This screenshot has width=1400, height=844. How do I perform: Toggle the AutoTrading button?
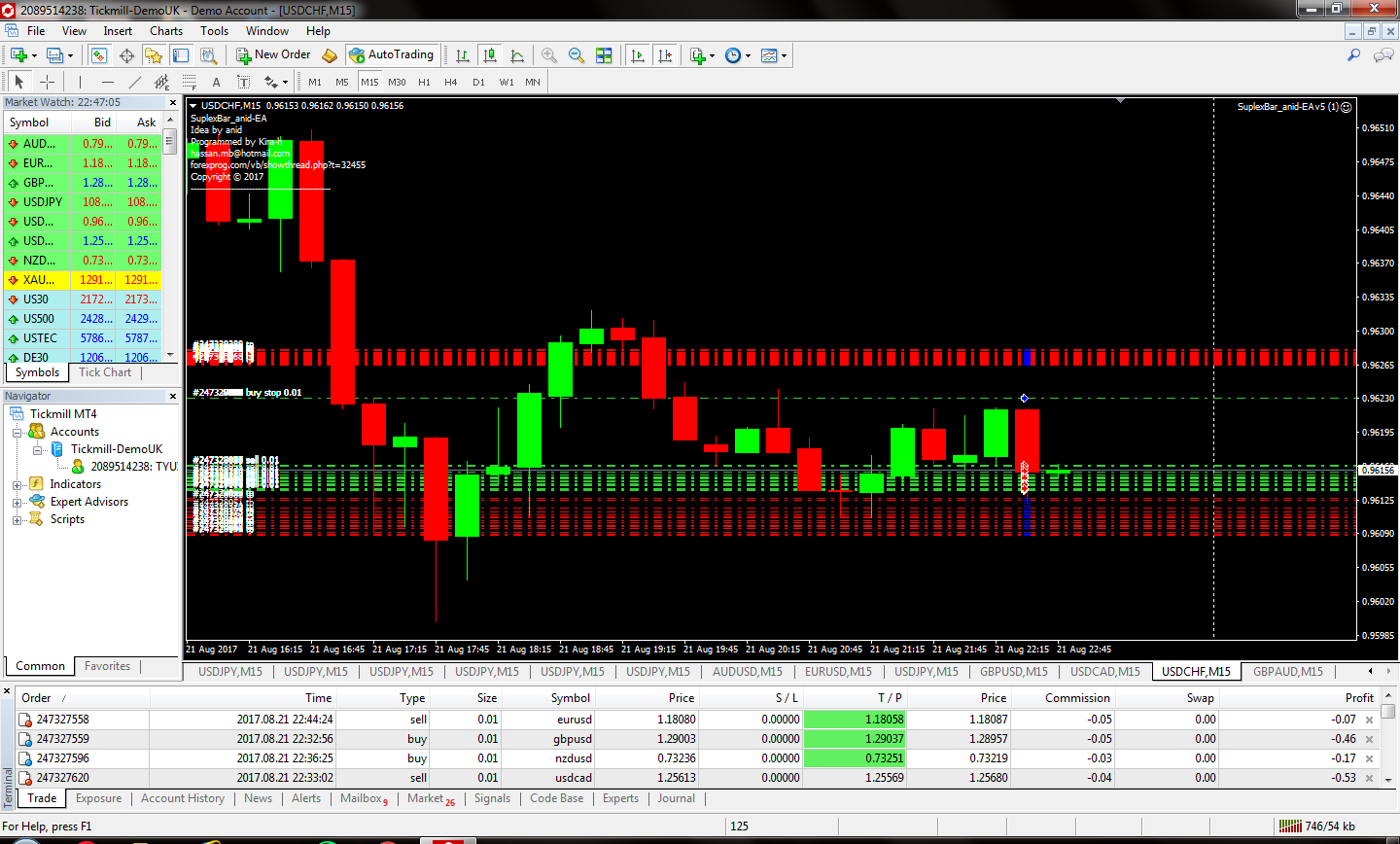point(391,55)
